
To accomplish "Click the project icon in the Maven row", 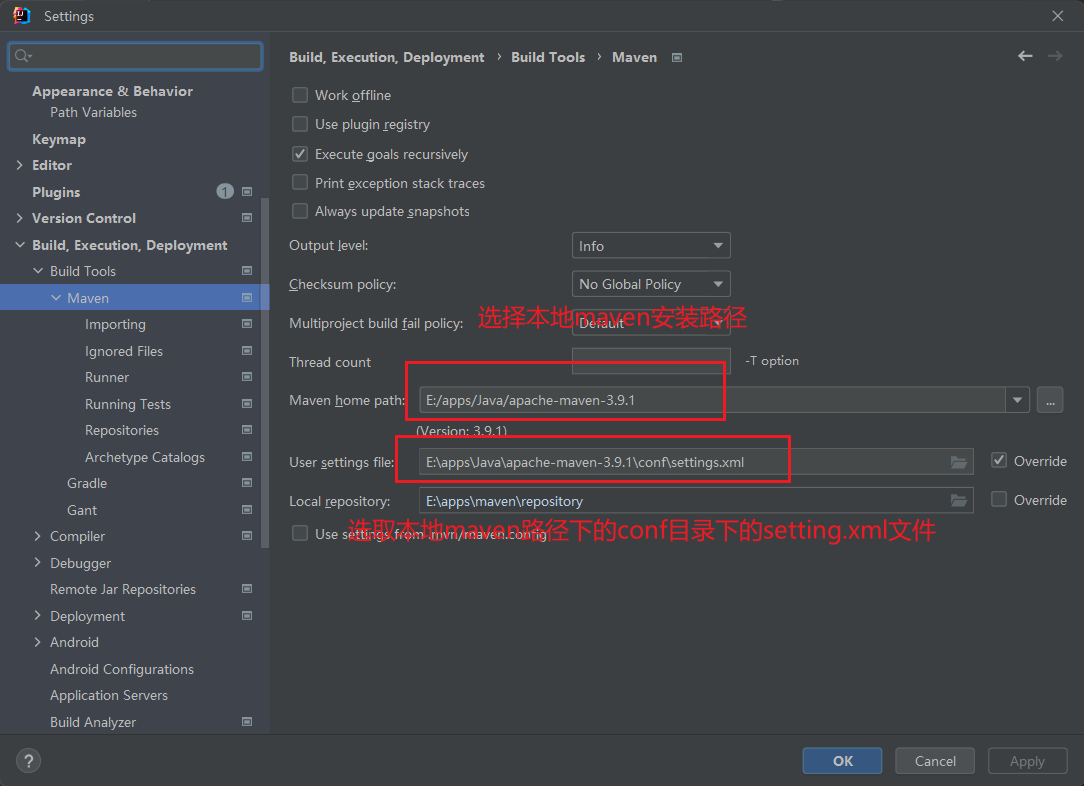I will point(247,298).
